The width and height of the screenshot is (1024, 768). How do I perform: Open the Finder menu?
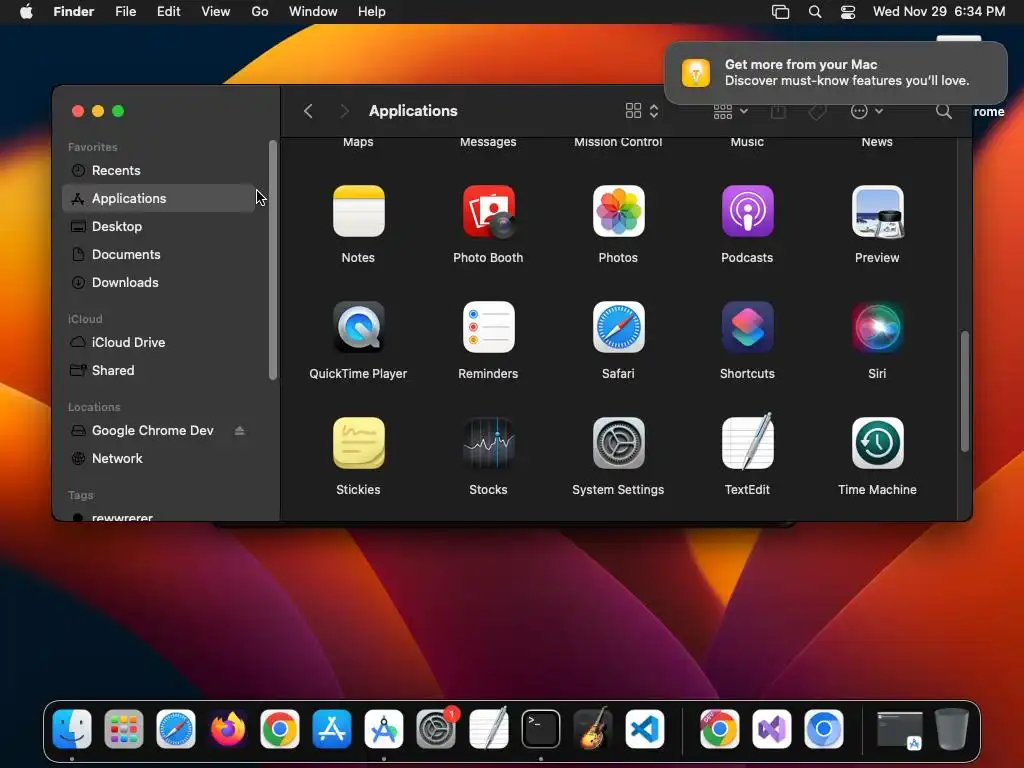74,12
